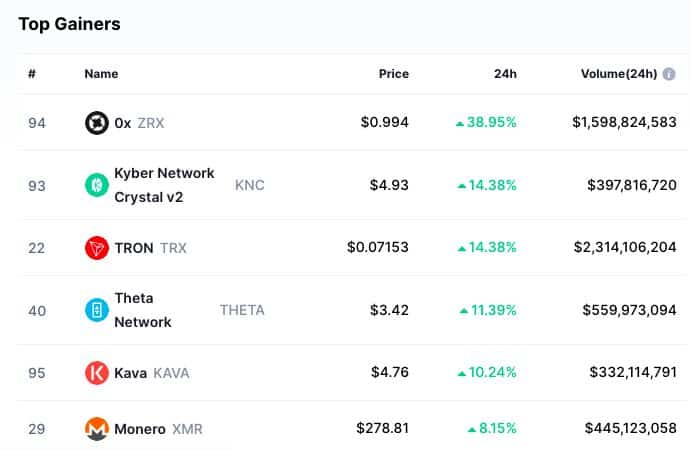Click the orange Monero logo icon
Viewport: 690px width, 450px height.
coord(97,429)
